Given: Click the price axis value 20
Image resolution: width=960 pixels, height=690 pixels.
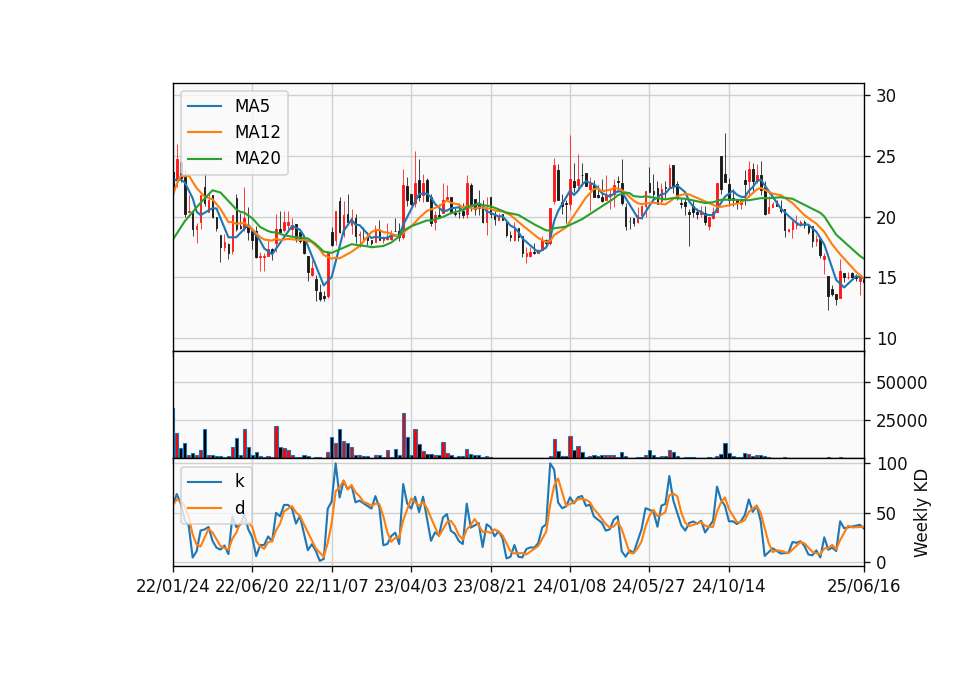Looking at the screenshot, I should pyautogui.click(x=886, y=217).
